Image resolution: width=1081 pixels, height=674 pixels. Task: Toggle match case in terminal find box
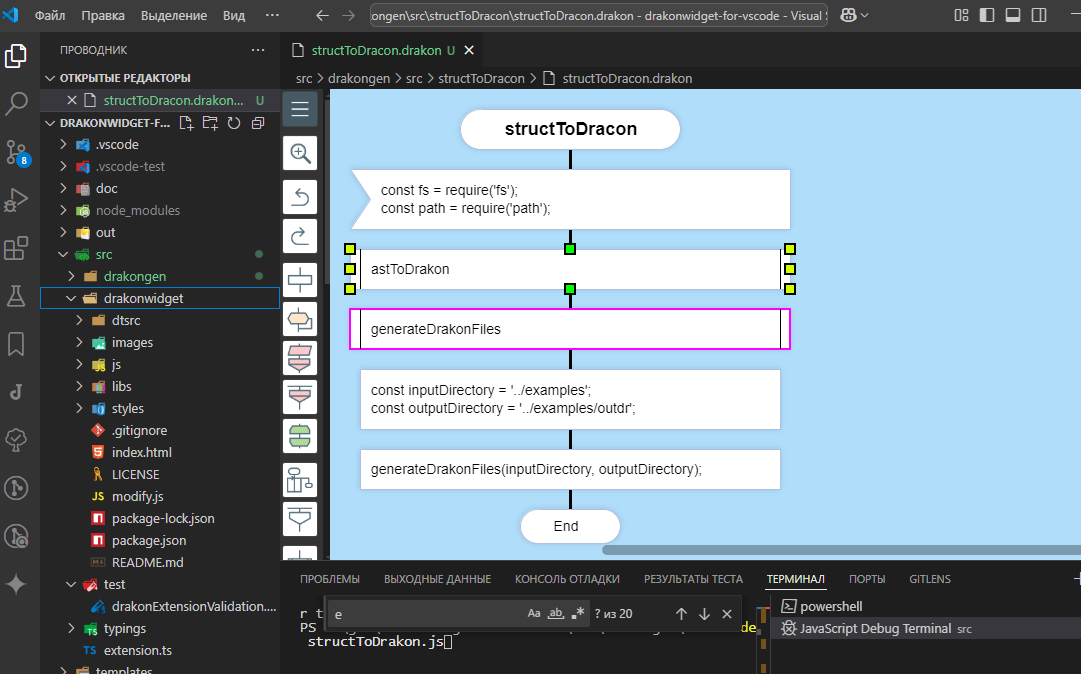pos(534,613)
